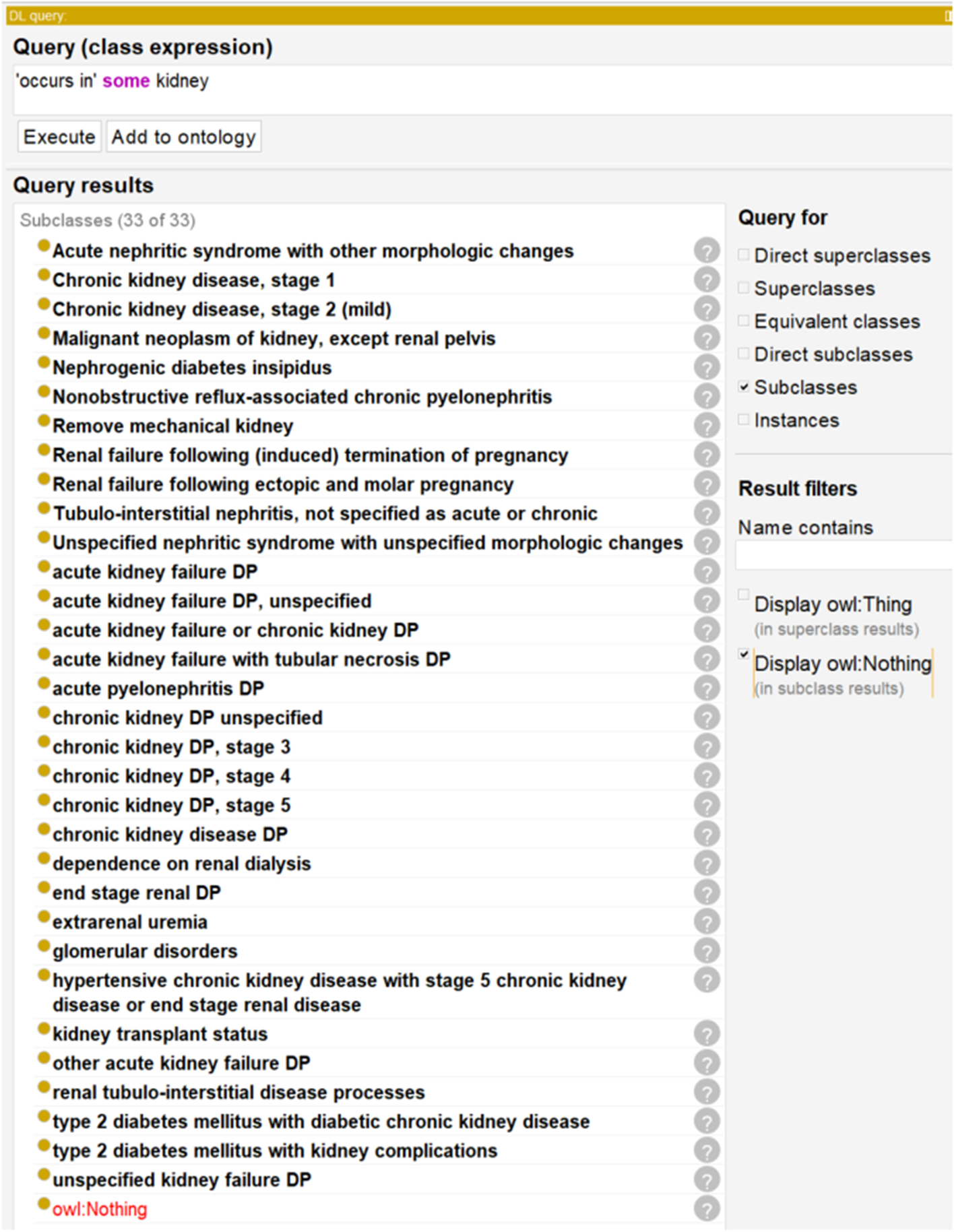Click class bullet of kidney transplant status
The width and height of the screenshot is (954, 1232).
(x=44, y=1029)
